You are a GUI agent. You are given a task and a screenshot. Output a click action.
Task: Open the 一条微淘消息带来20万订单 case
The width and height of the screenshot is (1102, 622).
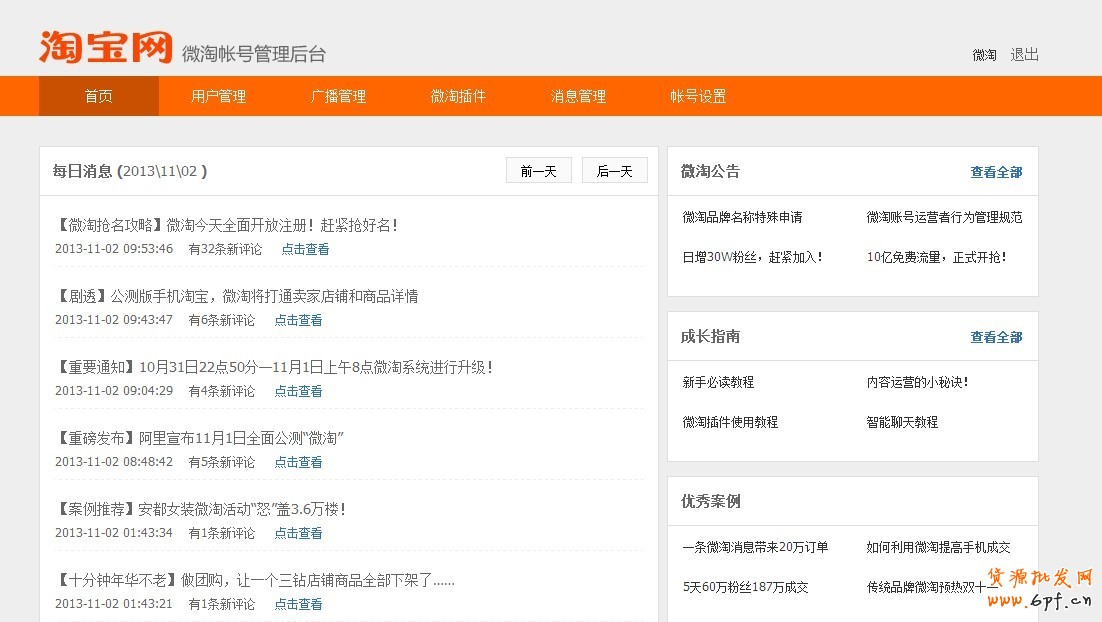pos(755,547)
